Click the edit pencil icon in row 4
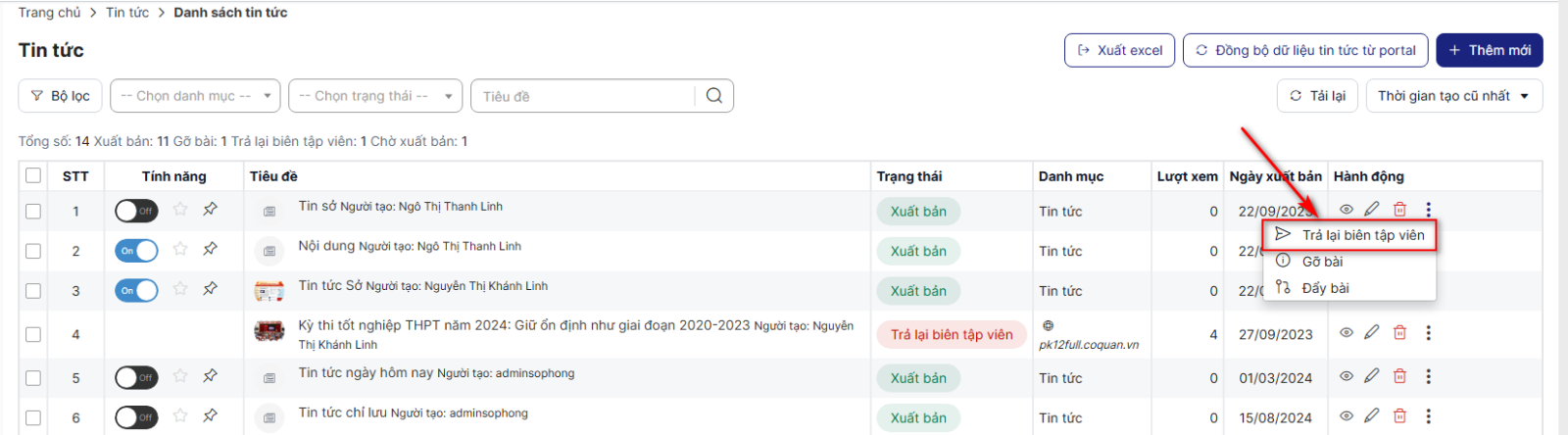The image size is (1568, 435). tap(1372, 333)
